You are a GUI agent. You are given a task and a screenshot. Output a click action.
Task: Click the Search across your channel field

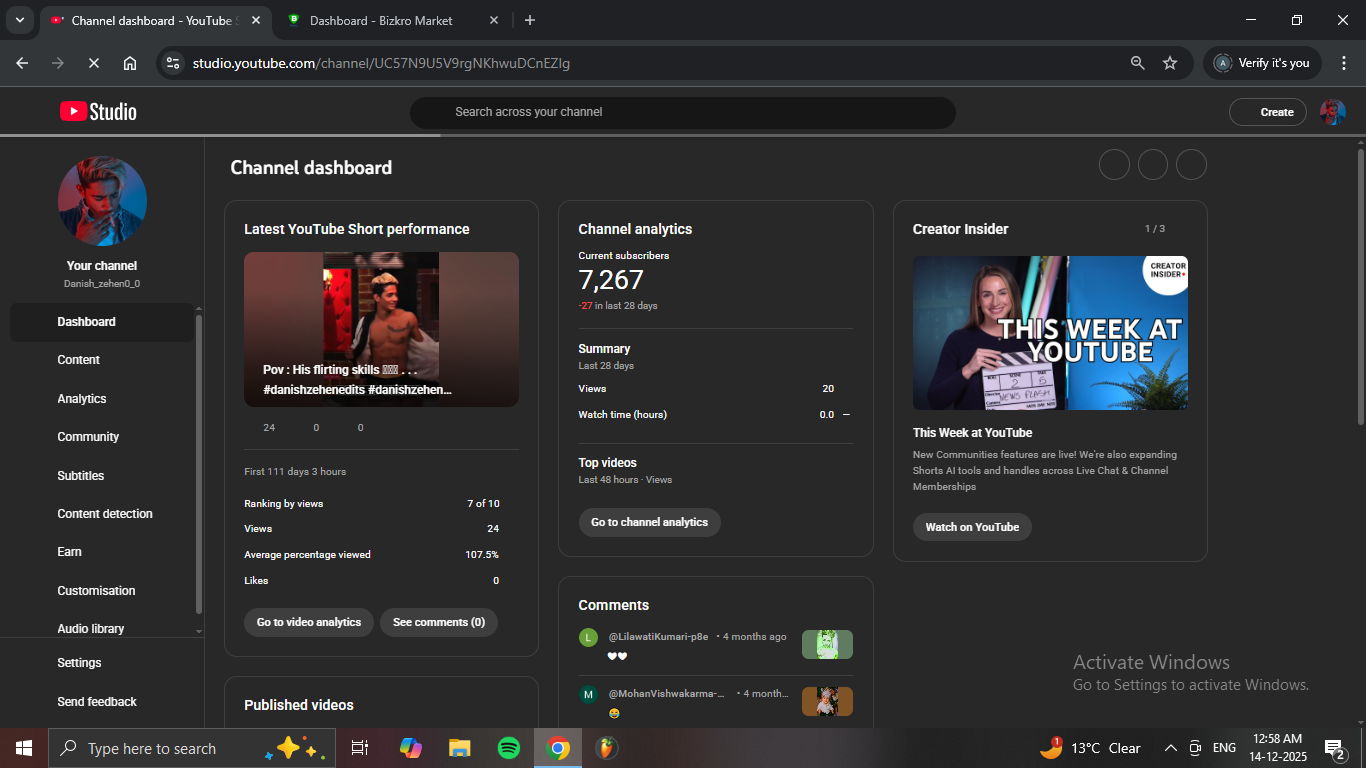coord(682,112)
